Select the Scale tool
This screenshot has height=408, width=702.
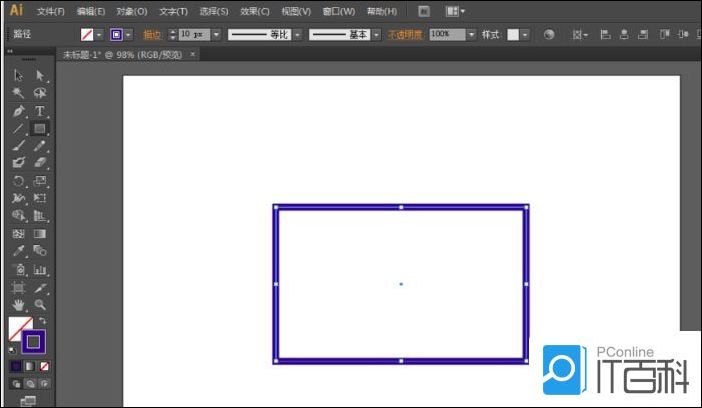40,180
